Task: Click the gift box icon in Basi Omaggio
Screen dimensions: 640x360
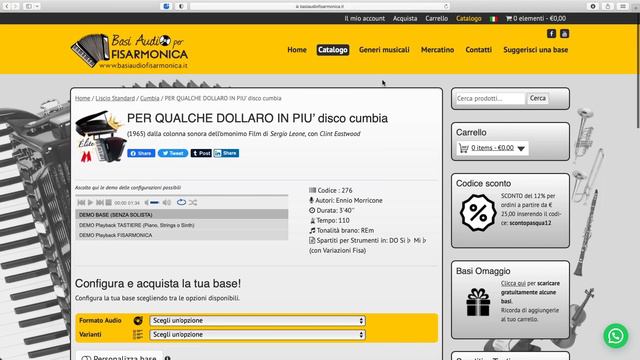Action: pyautogui.click(x=478, y=302)
